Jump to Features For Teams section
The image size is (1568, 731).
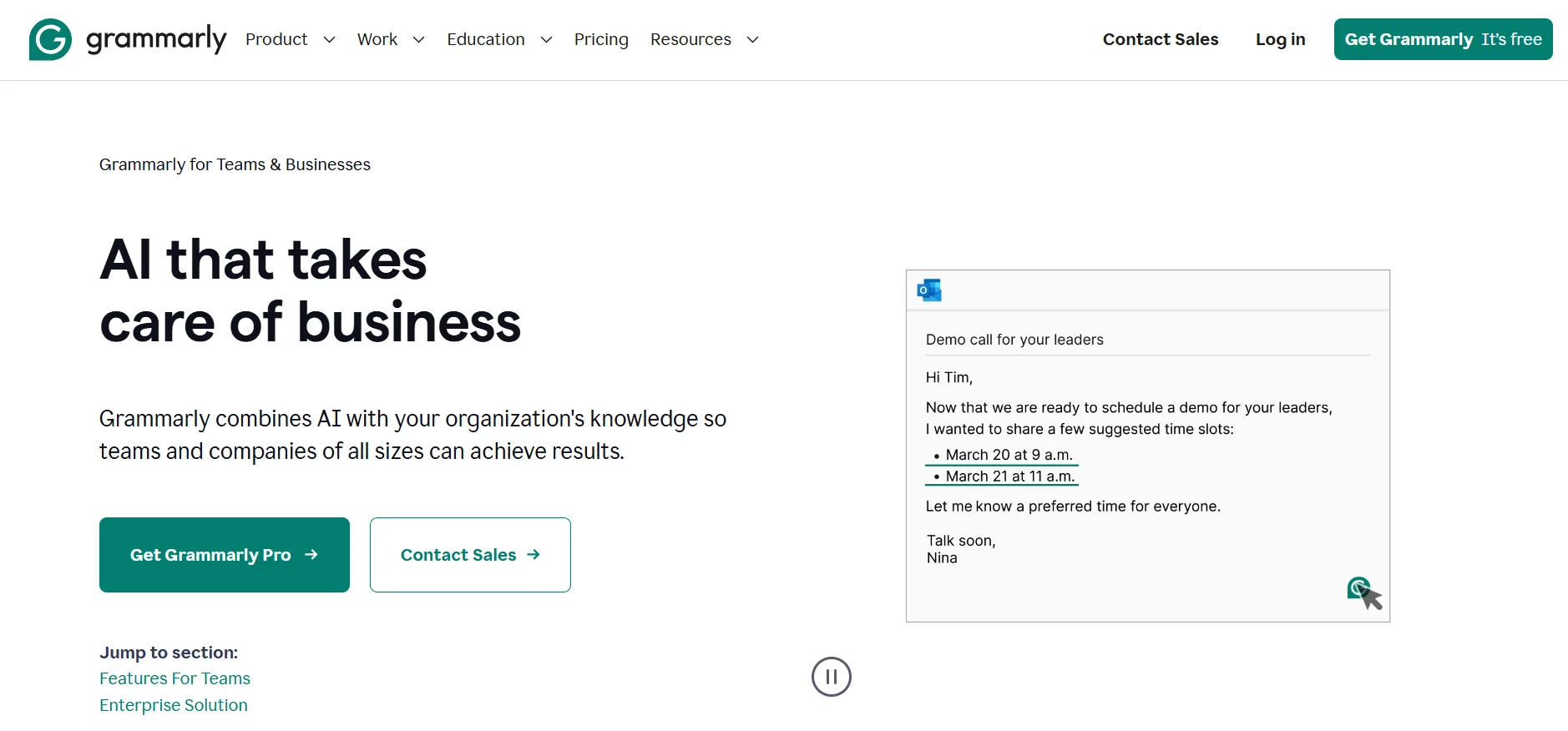pyautogui.click(x=175, y=678)
